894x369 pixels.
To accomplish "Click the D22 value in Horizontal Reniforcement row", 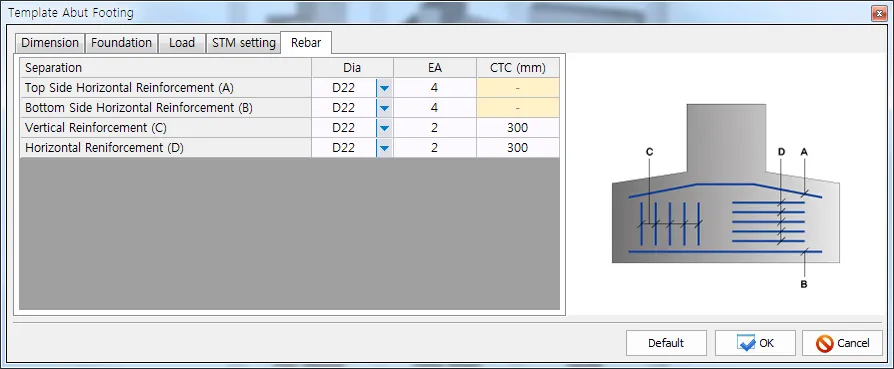I will [x=344, y=148].
